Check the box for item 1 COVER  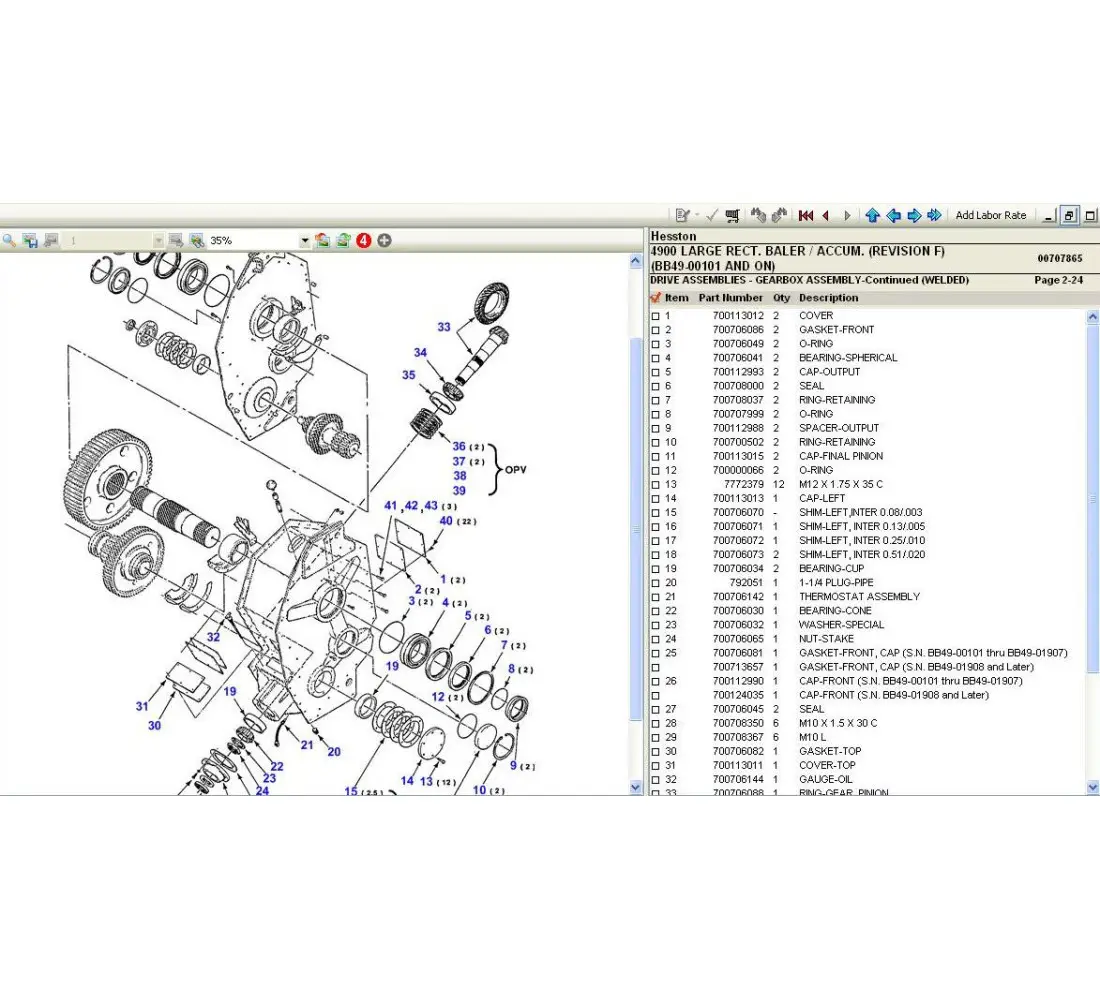click(x=656, y=316)
